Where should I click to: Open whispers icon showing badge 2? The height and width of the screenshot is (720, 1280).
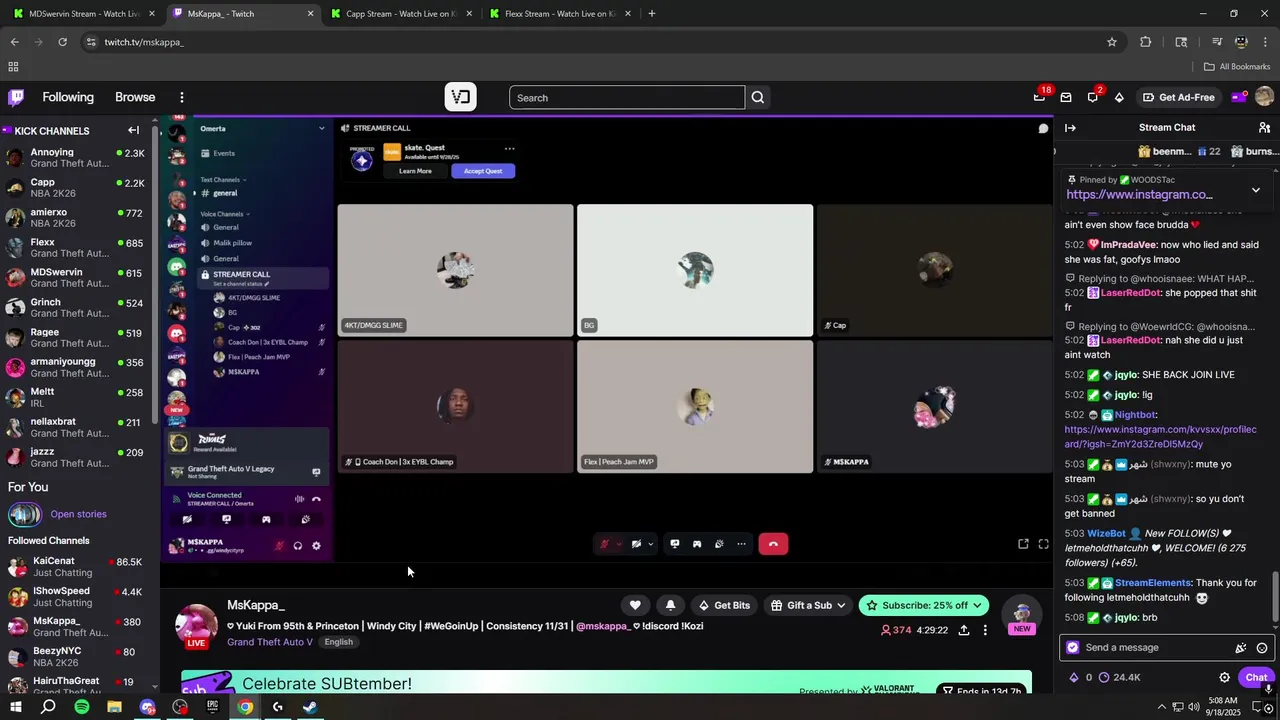coord(1093,97)
